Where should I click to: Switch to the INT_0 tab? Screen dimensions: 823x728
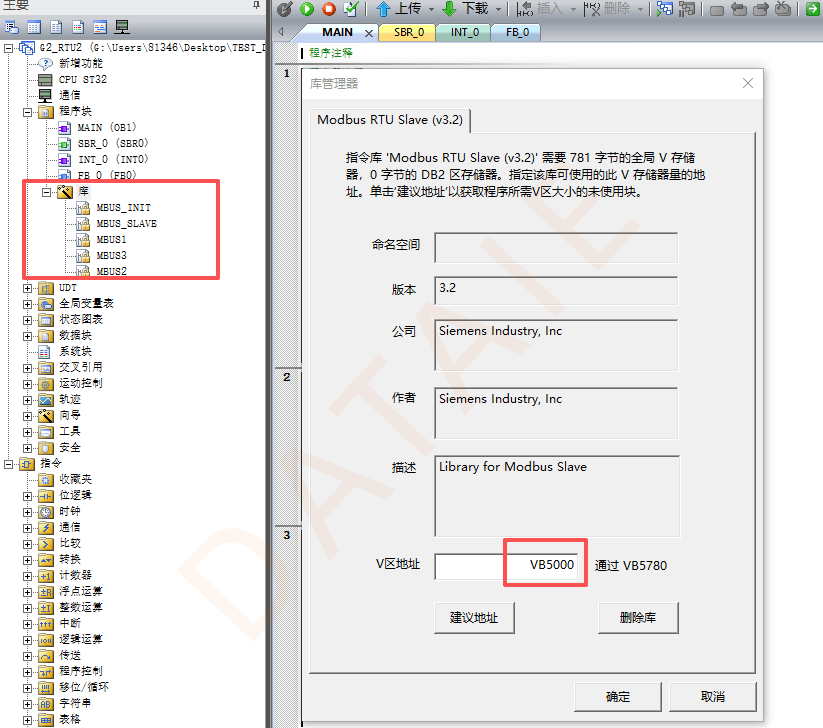tap(465, 33)
